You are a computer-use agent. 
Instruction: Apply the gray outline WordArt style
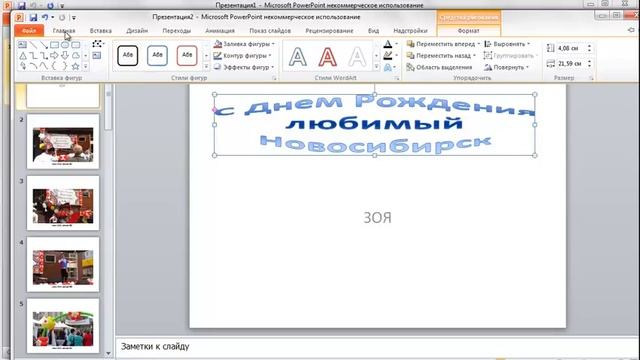[298, 56]
